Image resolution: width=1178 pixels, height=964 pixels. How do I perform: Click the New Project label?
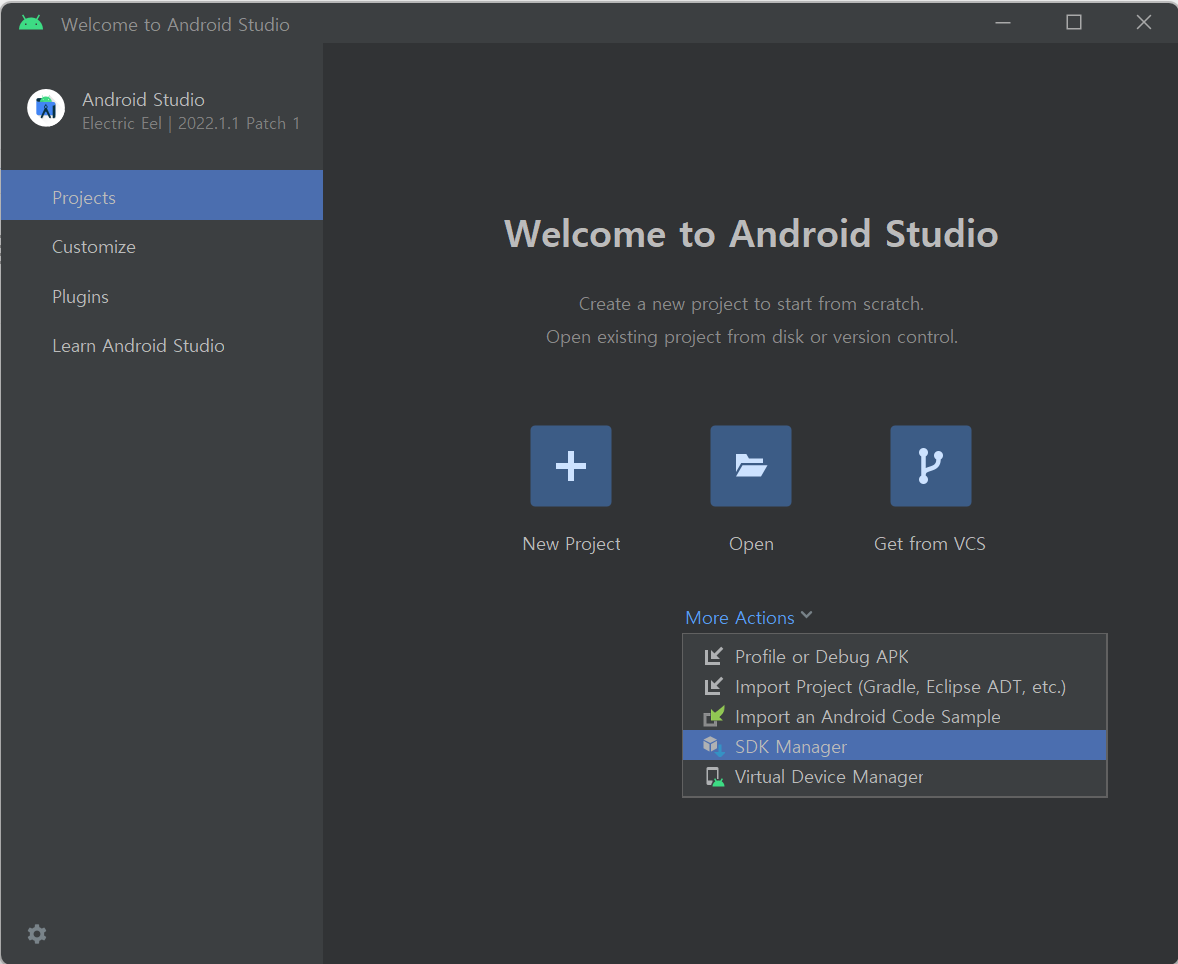pyautogui.click(x=572, y=544)
